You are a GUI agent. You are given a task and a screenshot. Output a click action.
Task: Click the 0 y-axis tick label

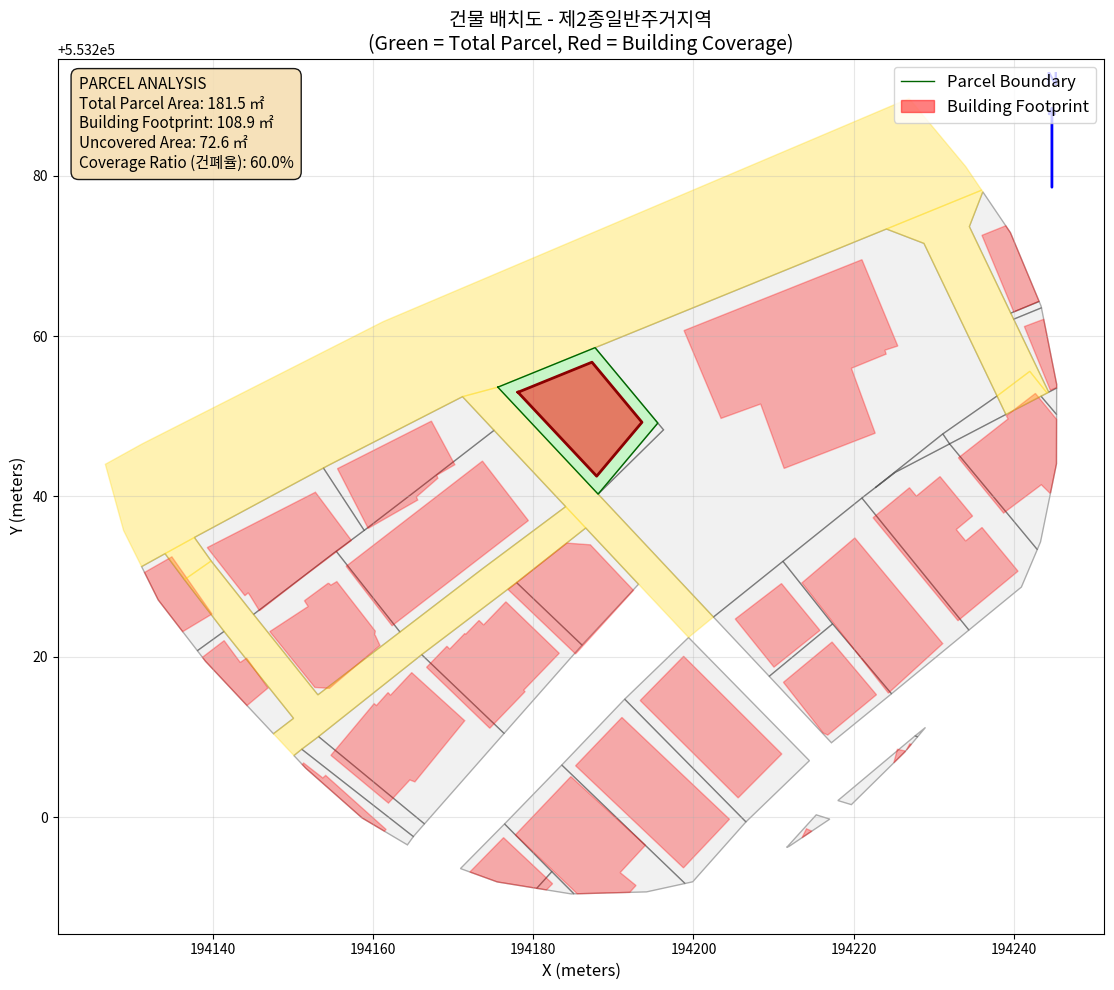[44, 818]
